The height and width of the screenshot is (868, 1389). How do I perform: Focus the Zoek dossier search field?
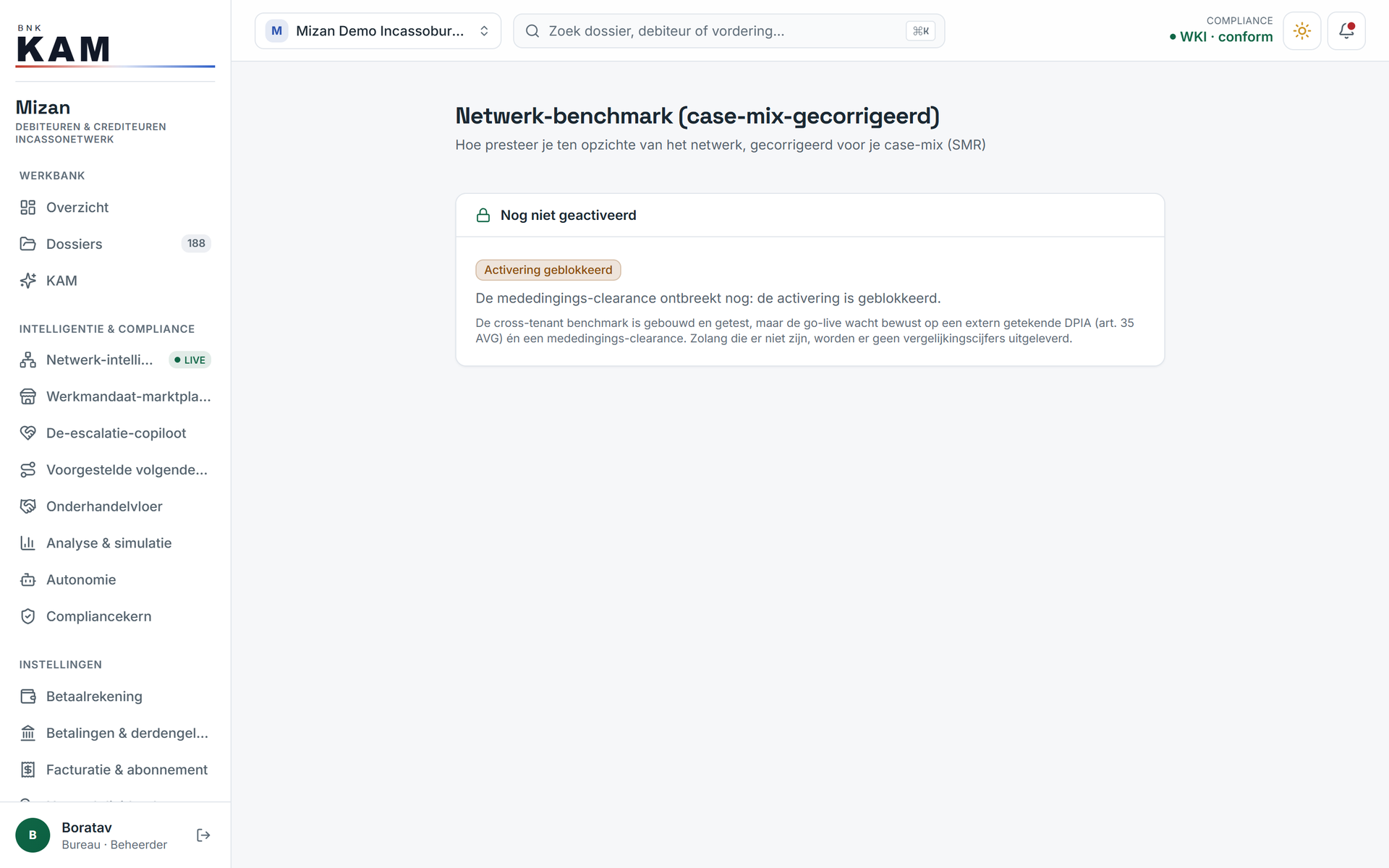coord(729,31)
